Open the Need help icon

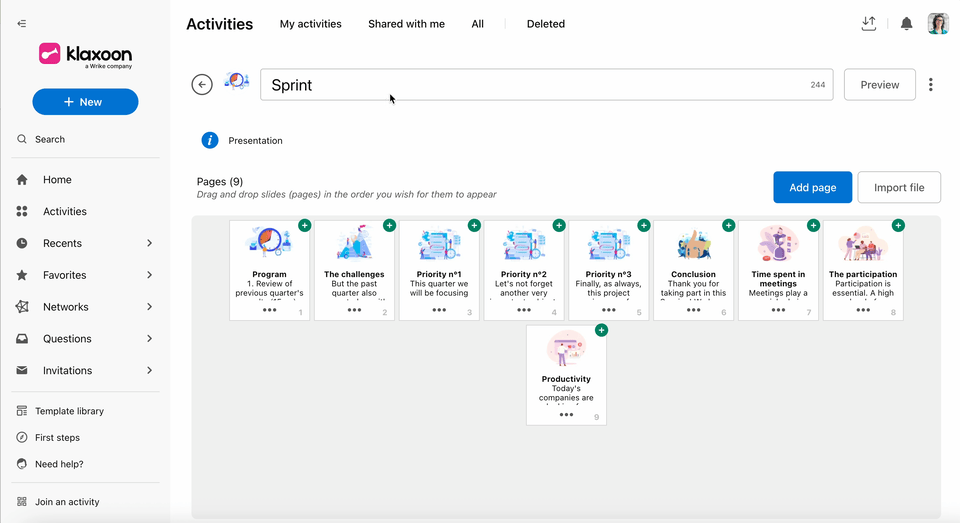coord(22,464)
